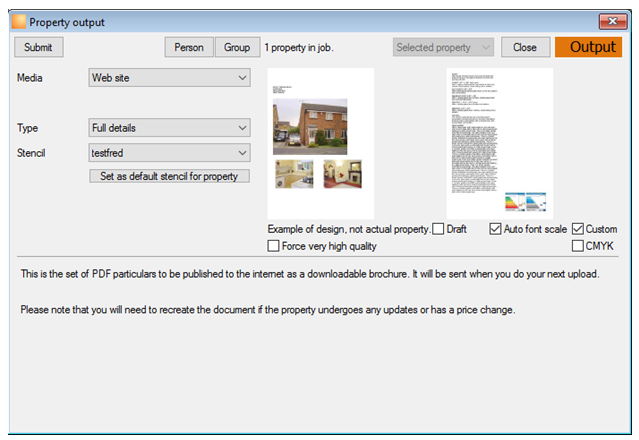
Task: Close the Property output window
Action: (613, 21)
